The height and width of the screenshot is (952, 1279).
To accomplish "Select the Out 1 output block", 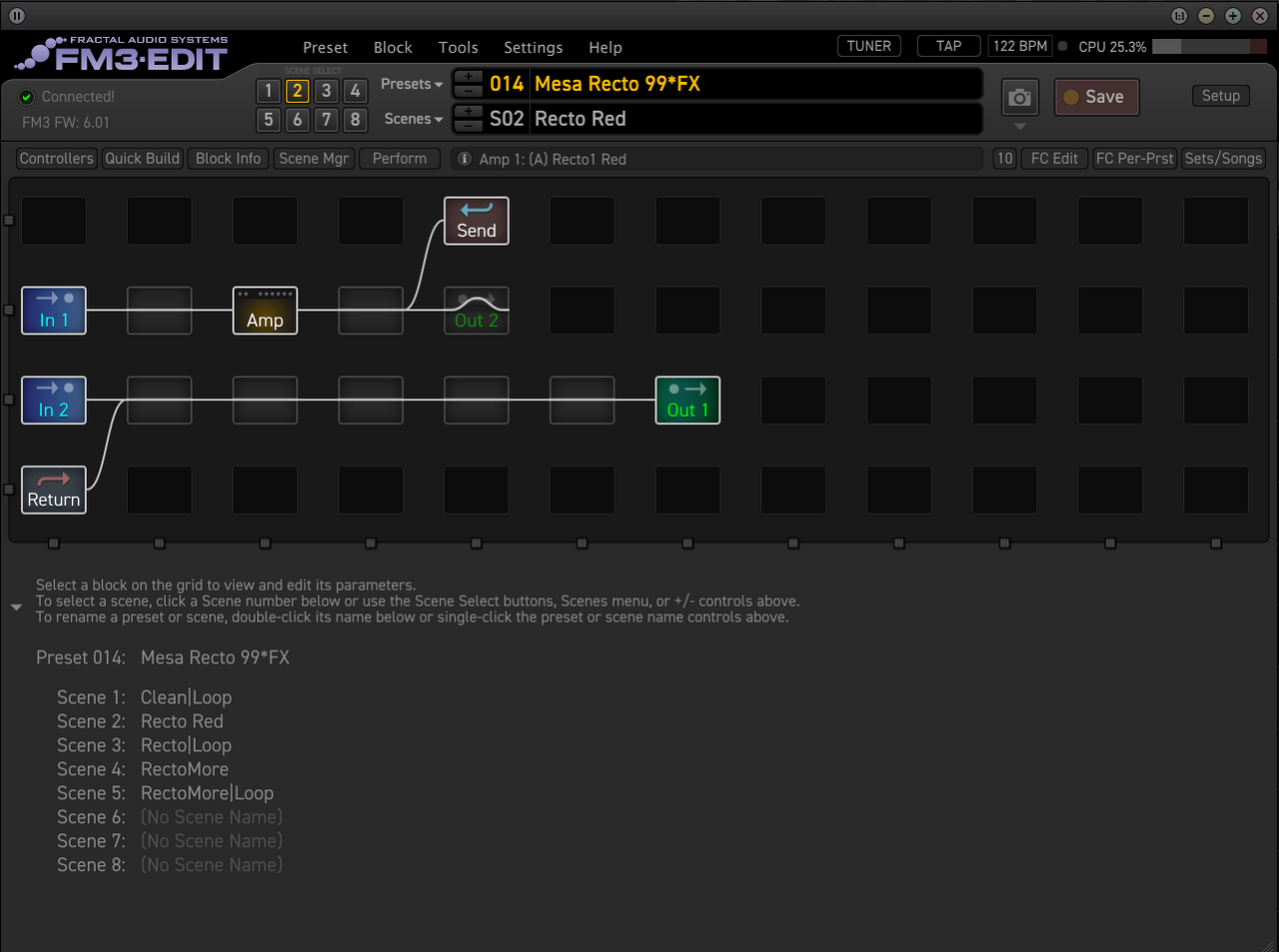I will click(x=687, y=401).
